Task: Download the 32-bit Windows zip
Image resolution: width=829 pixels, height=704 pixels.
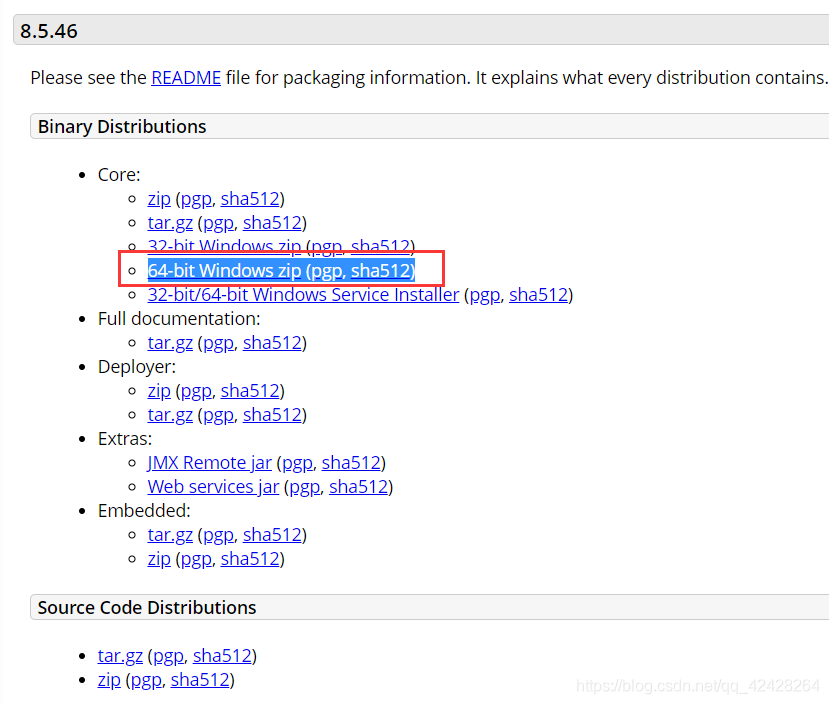Action: coord(224,247)
